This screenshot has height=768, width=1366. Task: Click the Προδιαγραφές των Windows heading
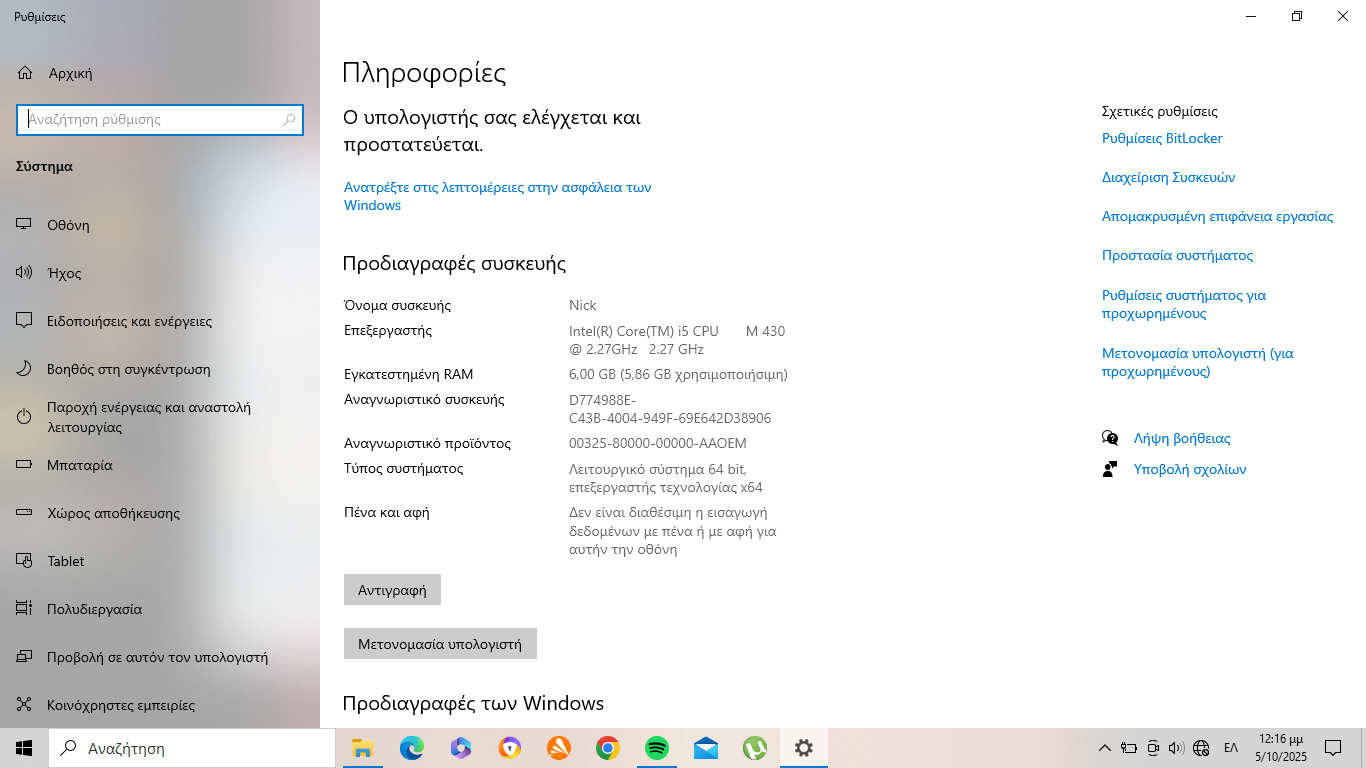click(x=473, y=703)
